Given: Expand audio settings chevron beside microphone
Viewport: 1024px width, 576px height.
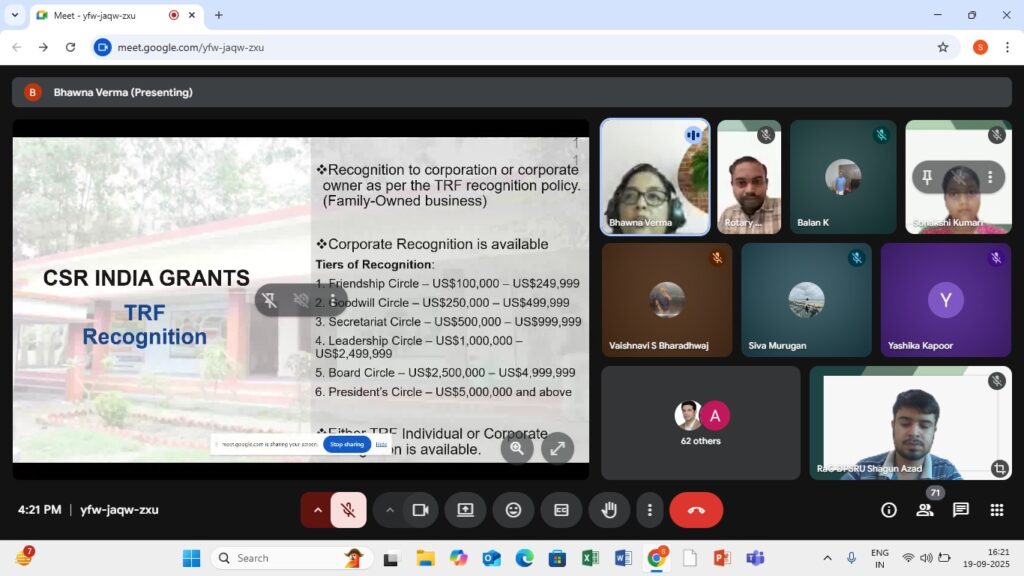Looking at the screenshot, I should tap(318, 510).
